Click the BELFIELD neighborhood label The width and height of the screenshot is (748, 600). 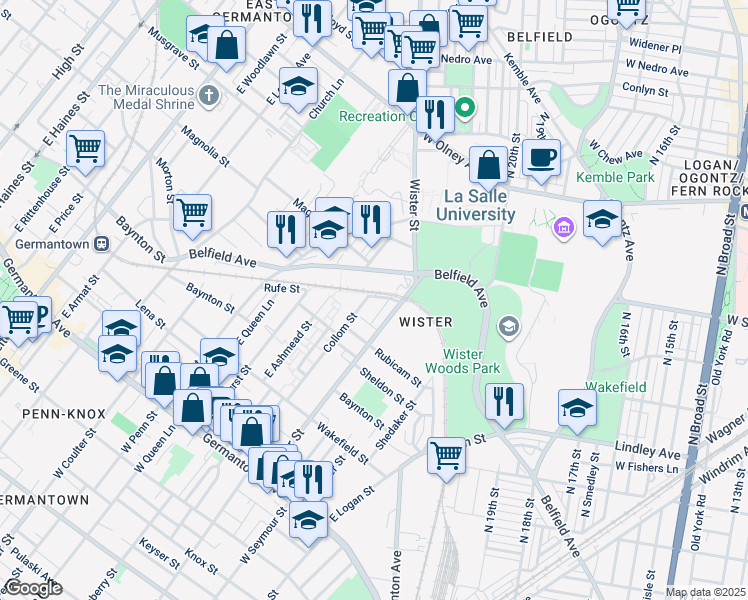pyautogui.click(x=540, y=37)
